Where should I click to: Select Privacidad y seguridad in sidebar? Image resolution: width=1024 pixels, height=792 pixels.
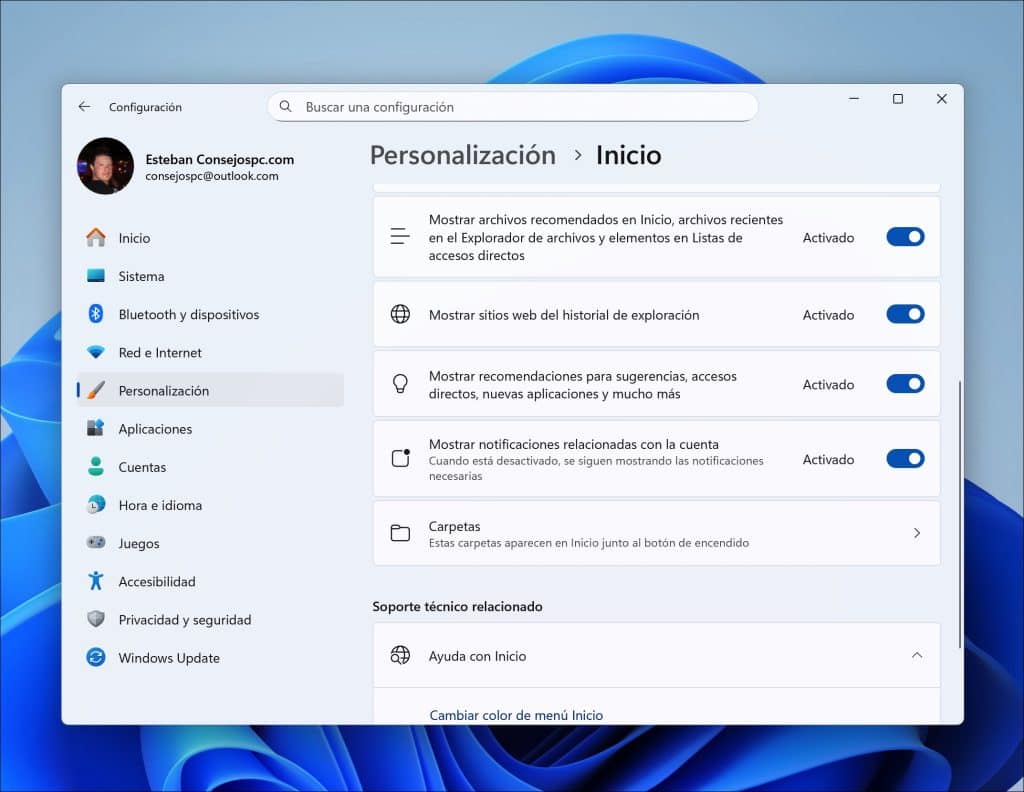click(100, 619)
